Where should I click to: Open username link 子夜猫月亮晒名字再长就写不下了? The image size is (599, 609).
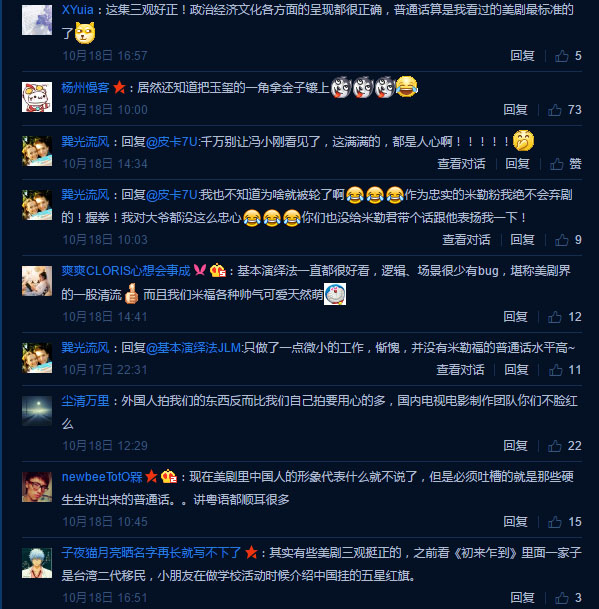pos(151,553)
